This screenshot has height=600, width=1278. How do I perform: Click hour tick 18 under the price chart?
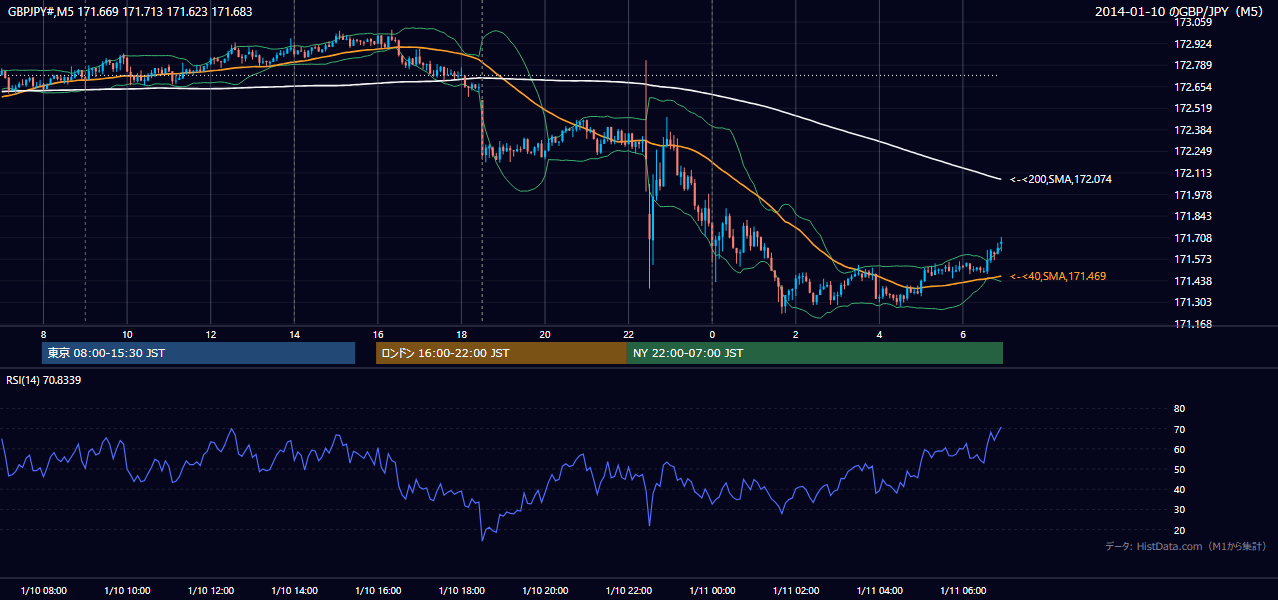tap(461, 334)
